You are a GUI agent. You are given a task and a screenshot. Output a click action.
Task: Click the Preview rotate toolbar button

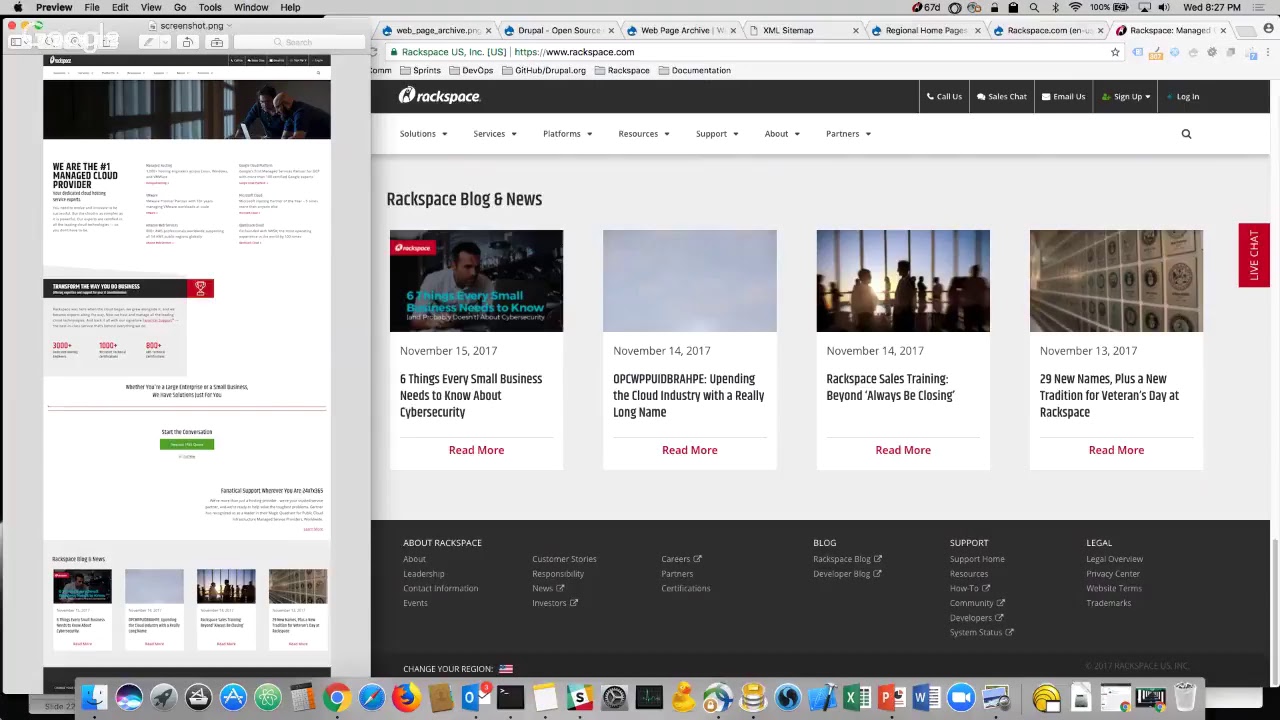[187, 42]
